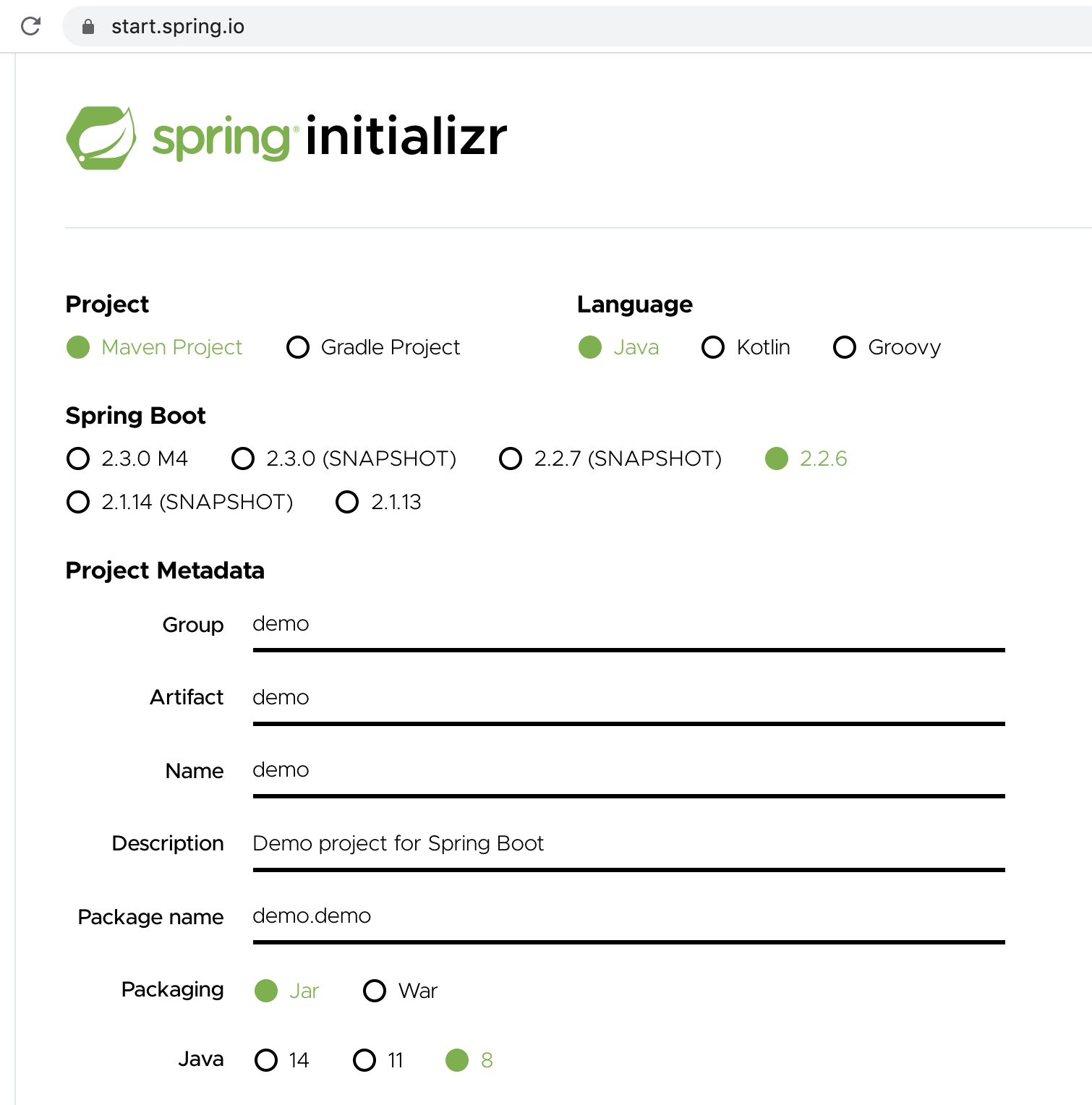The image size is (1092, 1105).
Task: Select Gradle Project option
Action: point(373,347)
